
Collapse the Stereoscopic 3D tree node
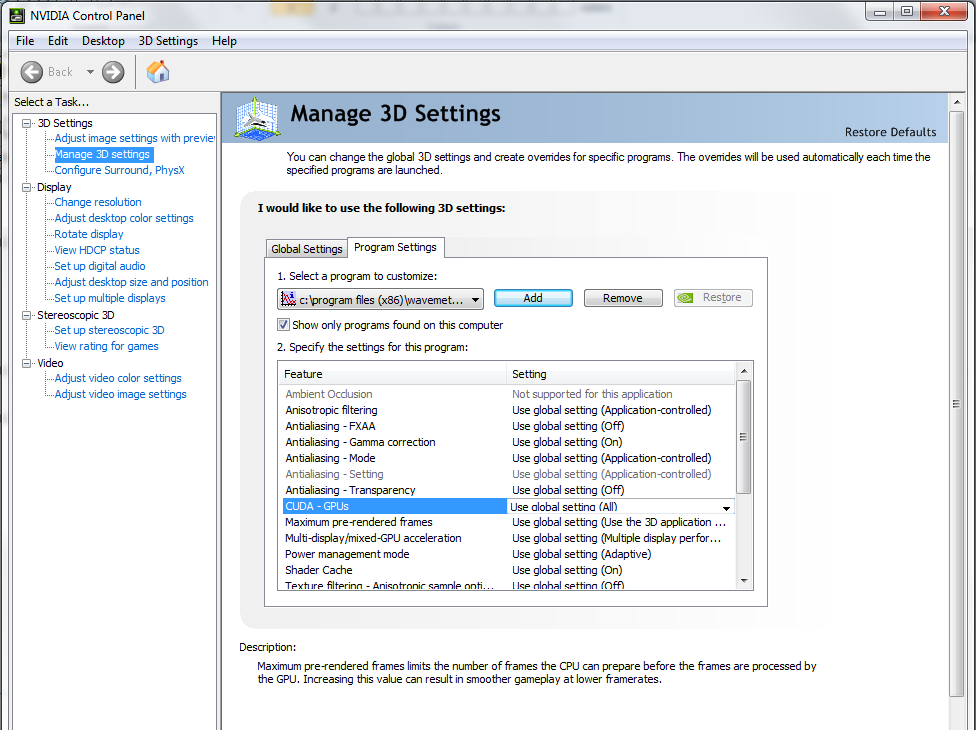tap(27, 316)
